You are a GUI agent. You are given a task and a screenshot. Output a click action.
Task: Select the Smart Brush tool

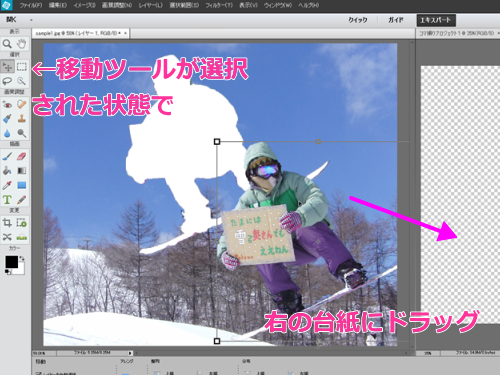(x=7, y=119)
